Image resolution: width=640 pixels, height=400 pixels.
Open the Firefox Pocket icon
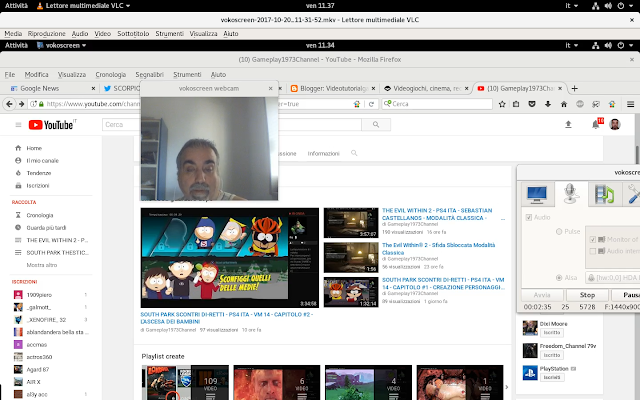click(x=532, y=104)
